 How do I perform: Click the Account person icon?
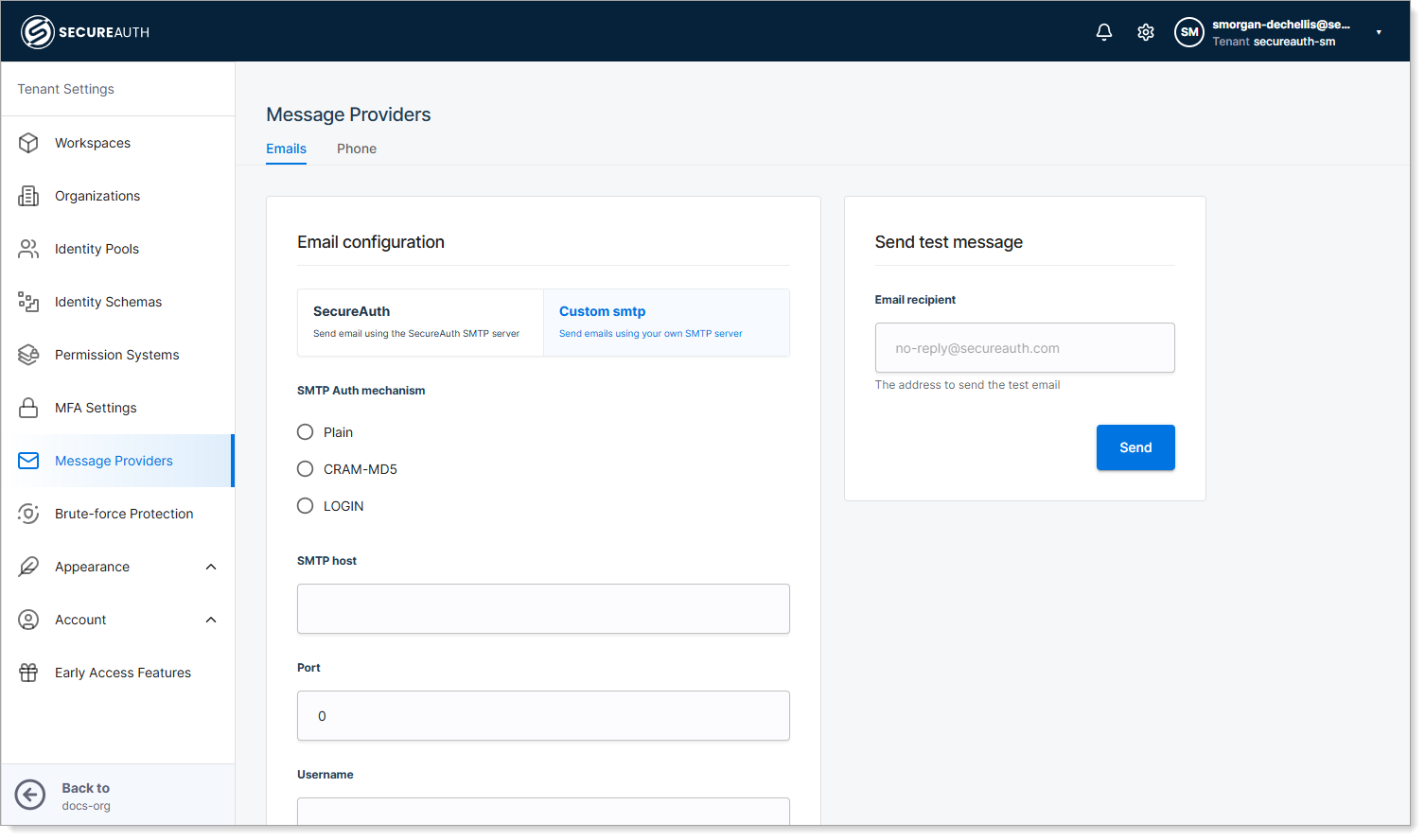(28, 620)
